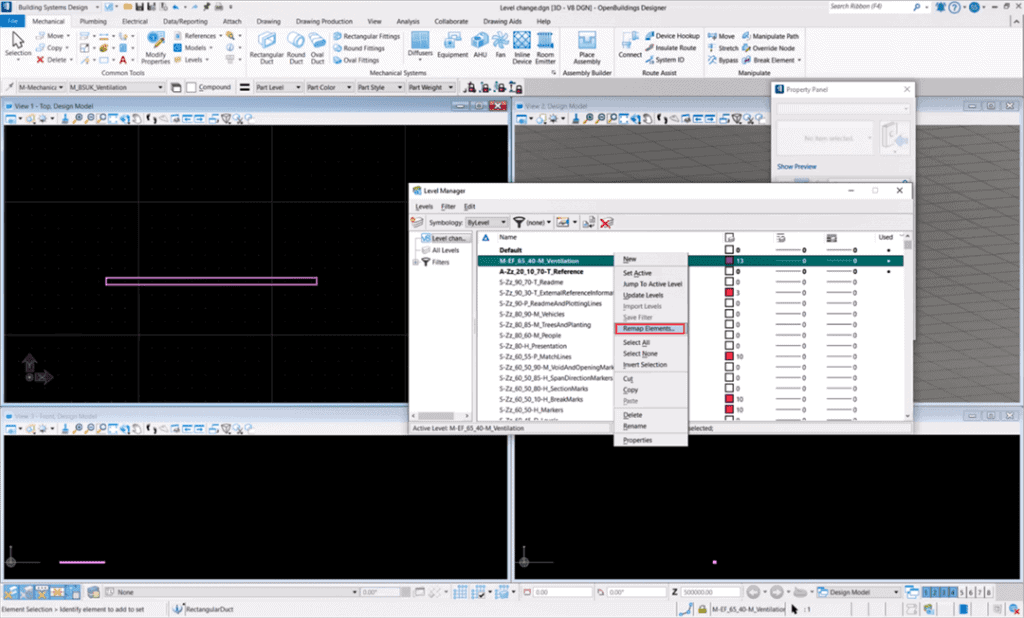Select Set Active in context menu
Image resolution: width=1024 pixels, height=618 pixels.
[636, 273]
